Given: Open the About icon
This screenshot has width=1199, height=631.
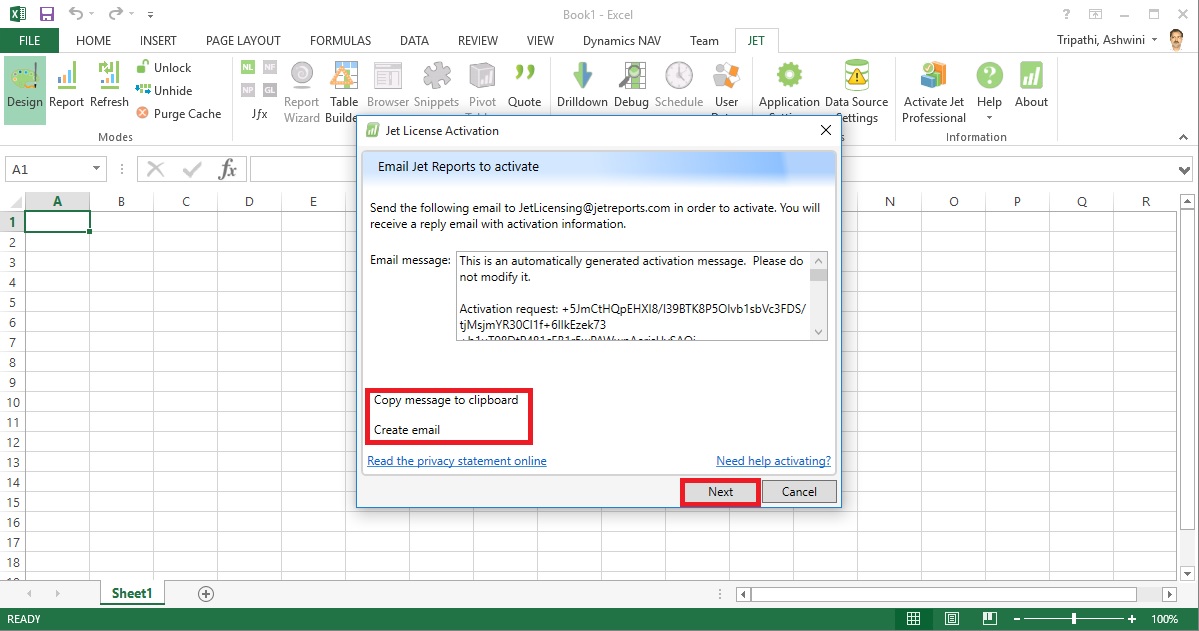Looking at the screenshot, I should 1031,79.
